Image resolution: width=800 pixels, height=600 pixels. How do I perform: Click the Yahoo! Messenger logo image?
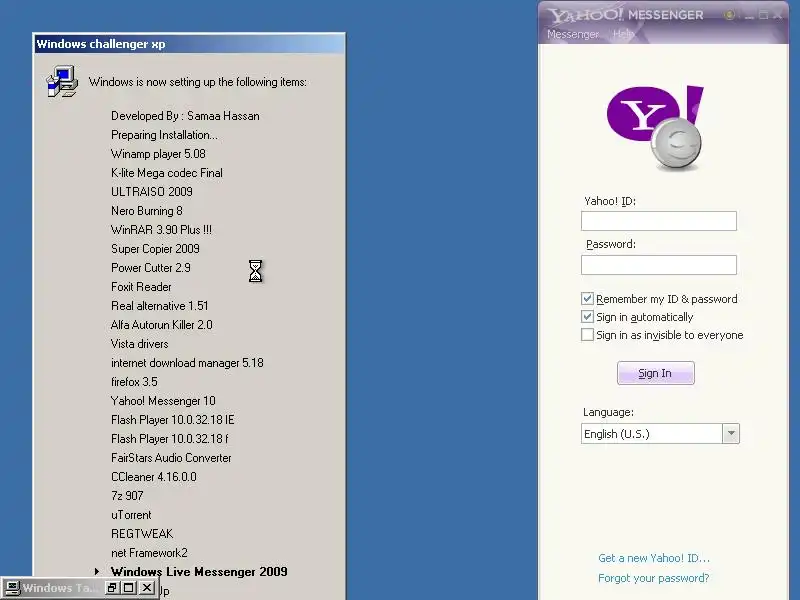point(655,128)
